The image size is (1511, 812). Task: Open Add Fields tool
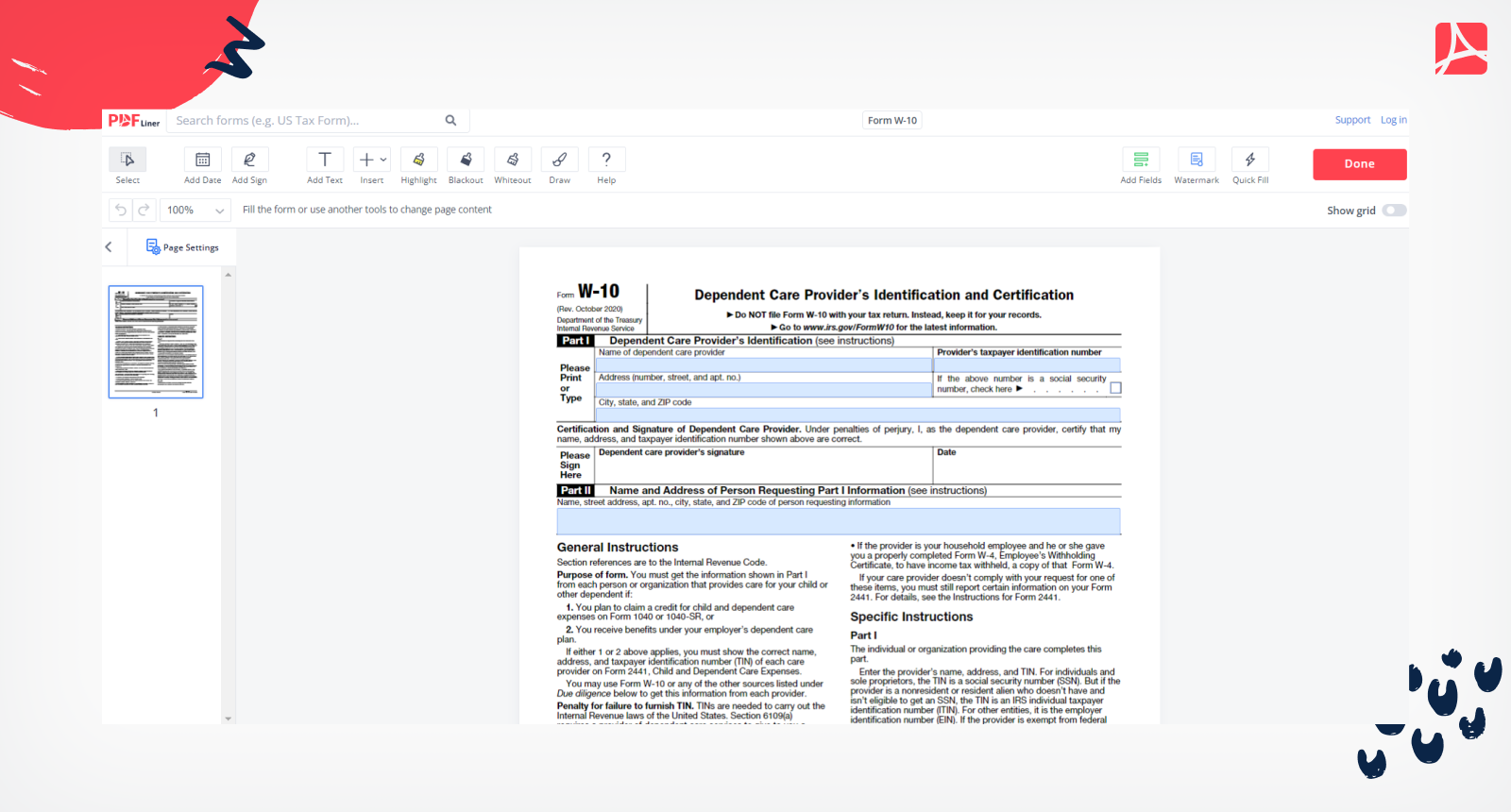click(x=1141, y=160)
